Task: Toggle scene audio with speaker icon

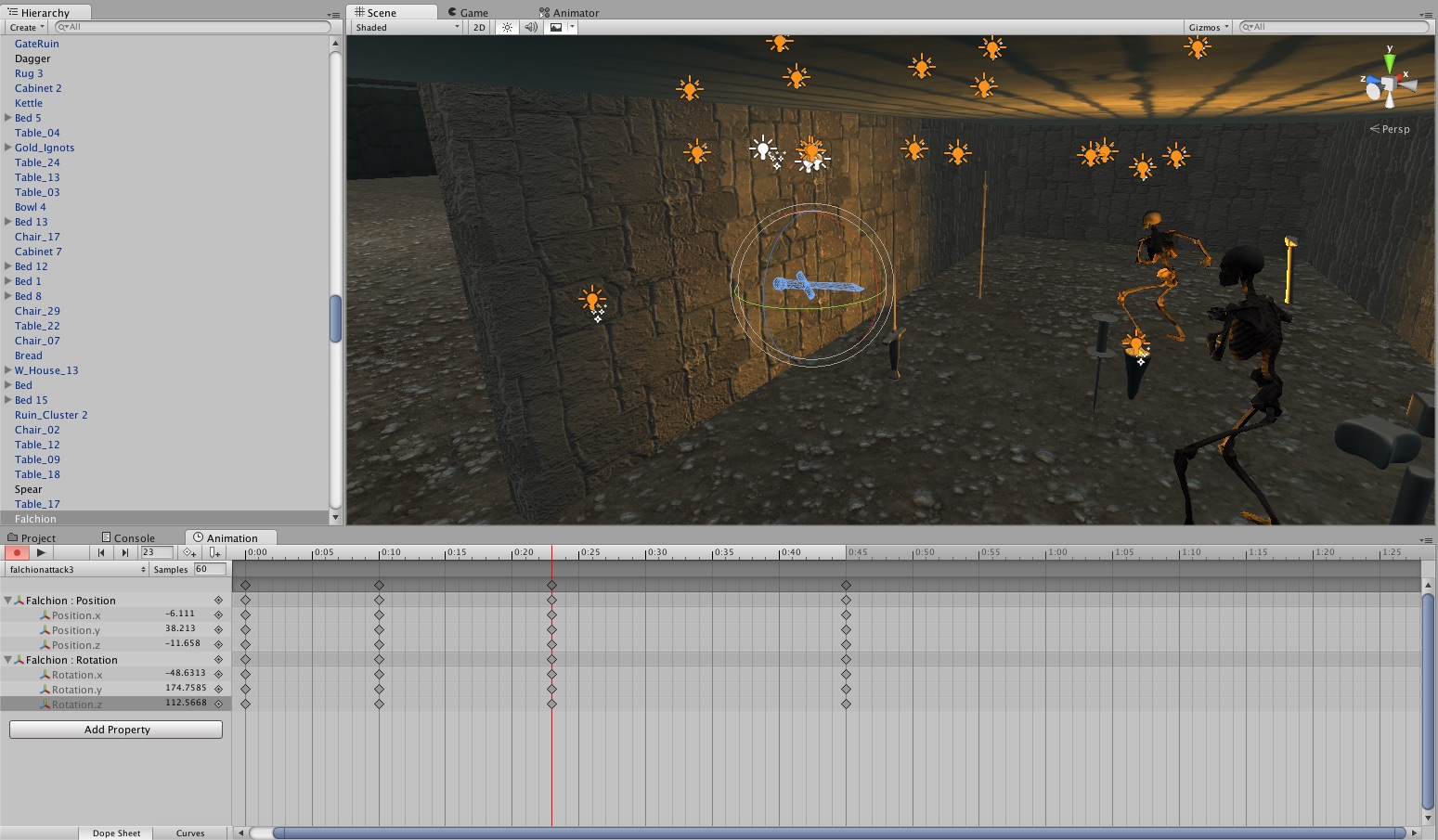Action: tap(530, 28)
